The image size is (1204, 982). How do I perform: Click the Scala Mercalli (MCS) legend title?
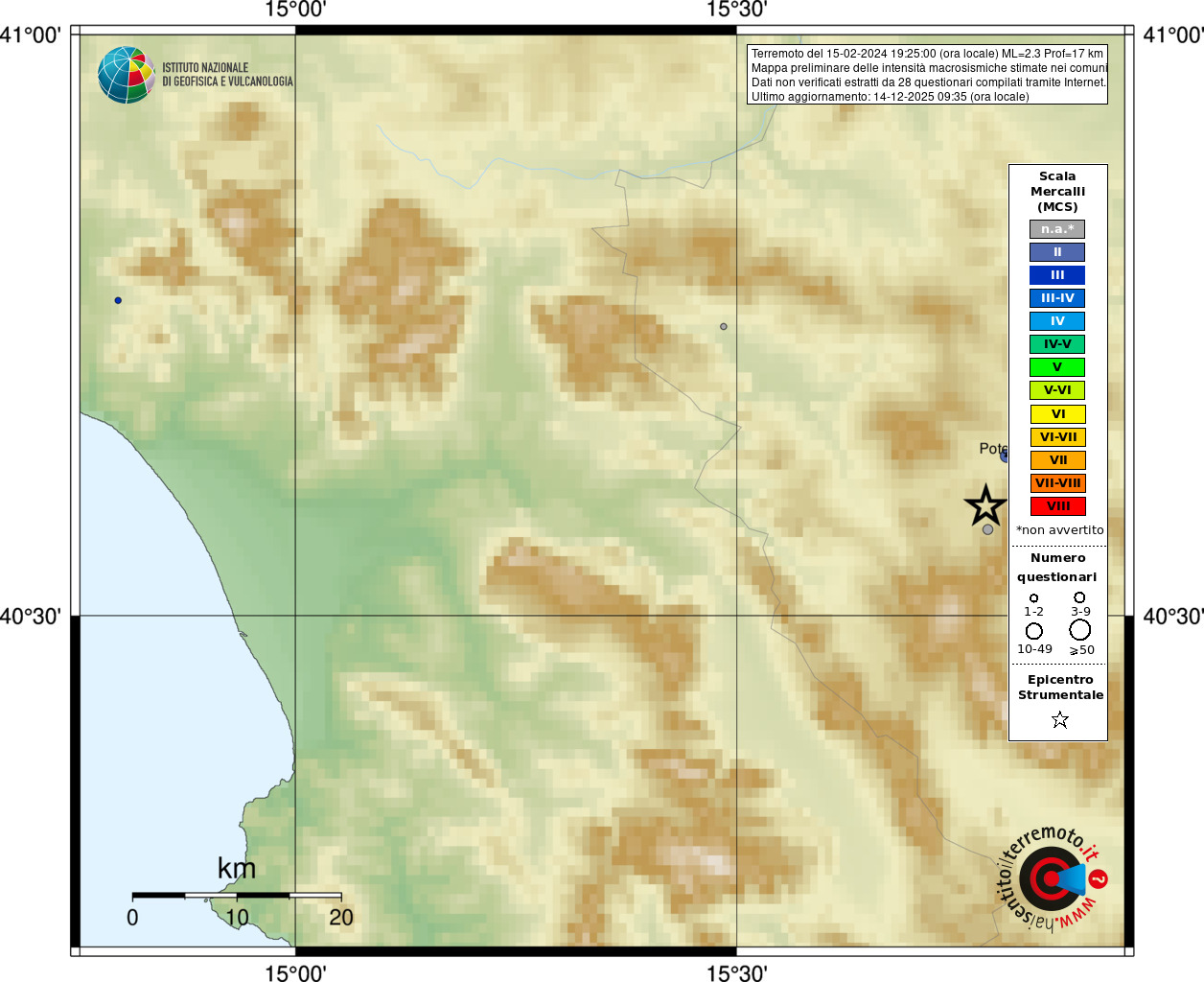click(1057, 192)
